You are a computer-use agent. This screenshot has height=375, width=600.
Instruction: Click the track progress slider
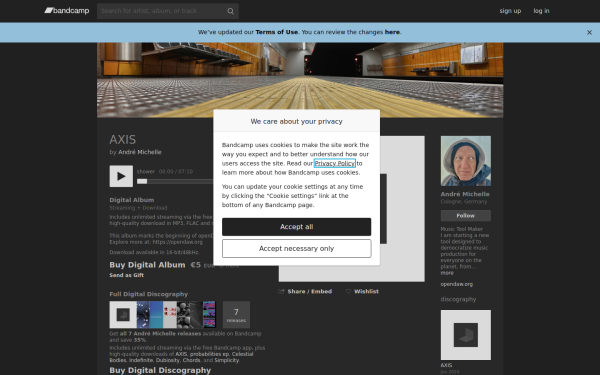pos(175,181)
